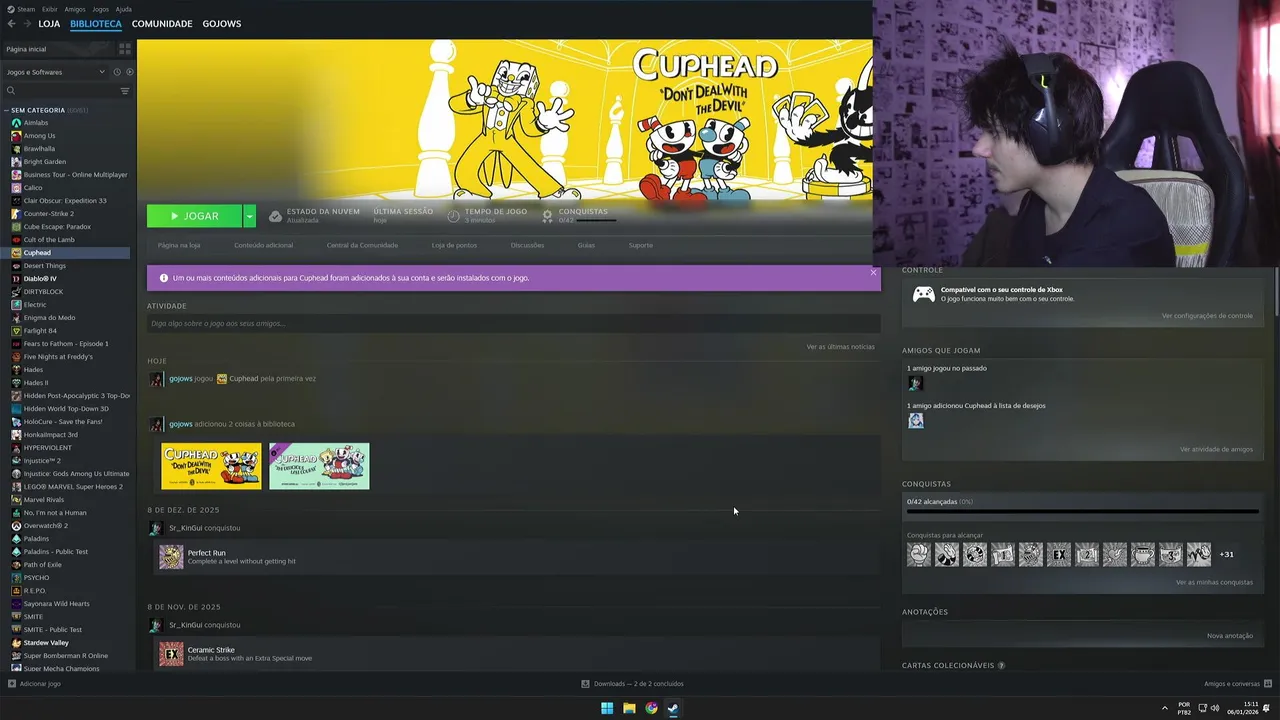The width and height of the screenshot is (1280, 720).
Task: Open the Ajuda menu
Action: [x=123, y=9]
